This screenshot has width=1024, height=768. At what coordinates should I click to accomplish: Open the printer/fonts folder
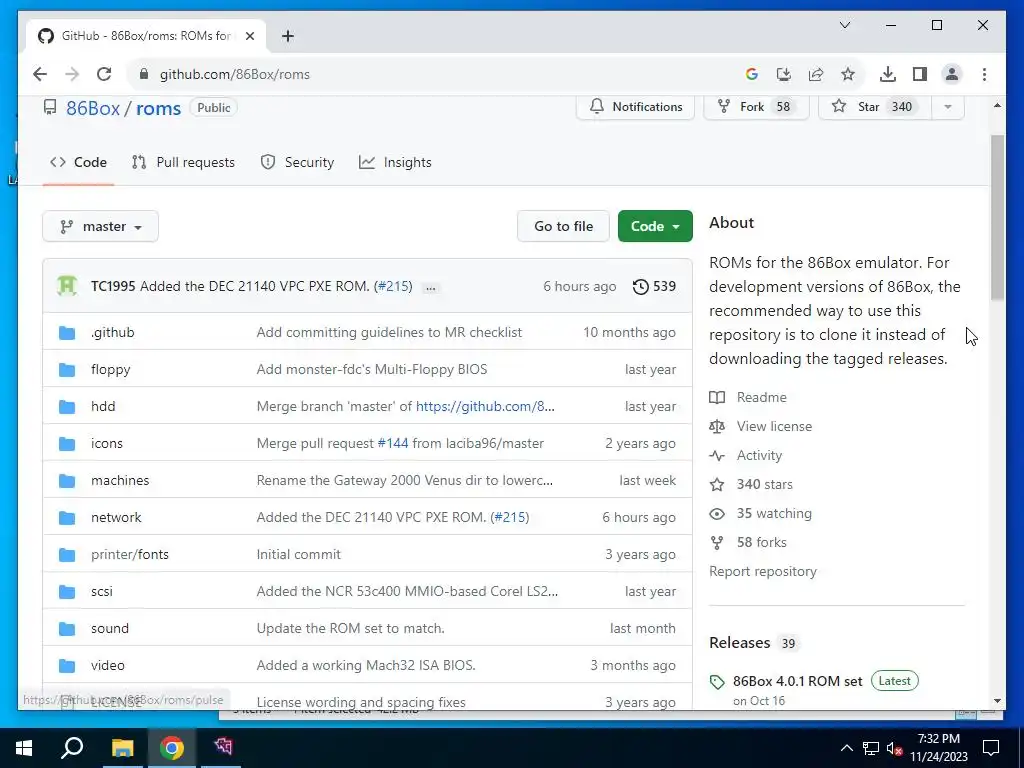pyautogui.click(x=130, y=554)
